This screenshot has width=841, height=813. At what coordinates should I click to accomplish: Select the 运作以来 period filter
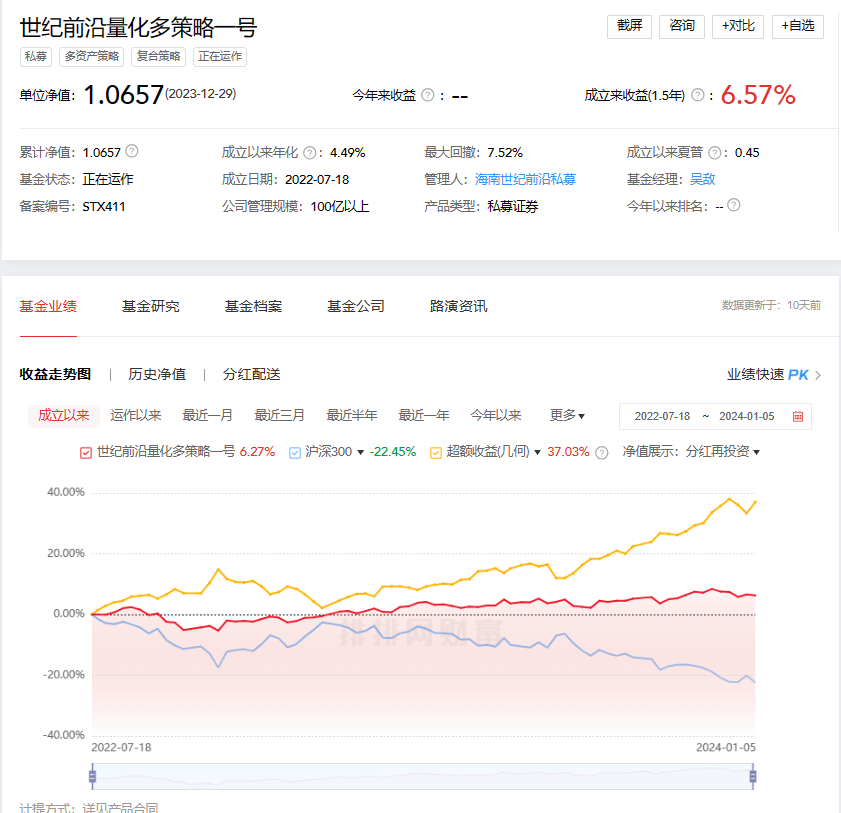tap(136, 416)
